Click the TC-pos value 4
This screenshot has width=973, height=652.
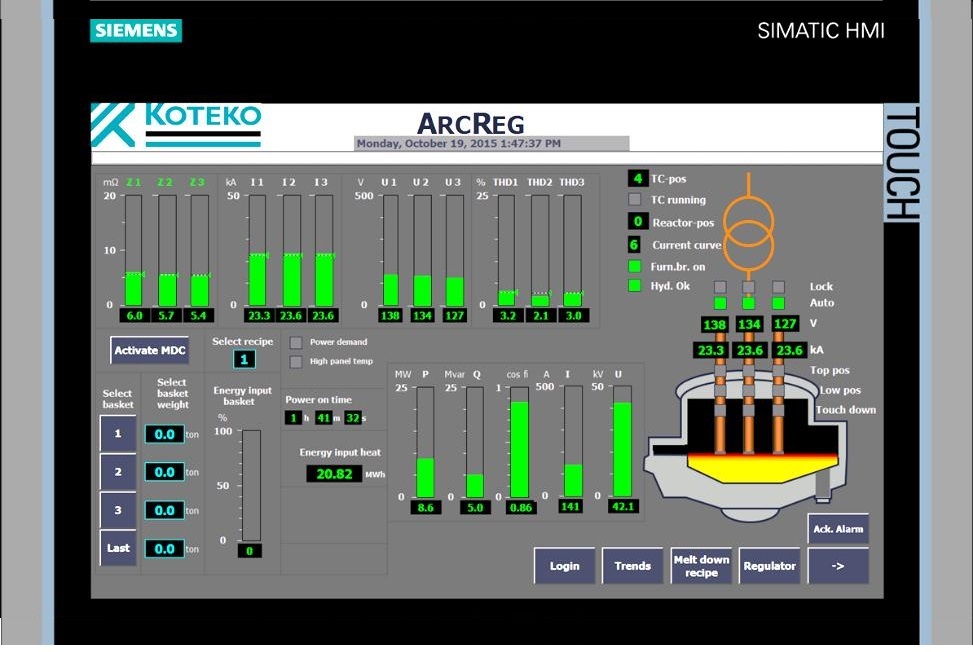[638, 179]
